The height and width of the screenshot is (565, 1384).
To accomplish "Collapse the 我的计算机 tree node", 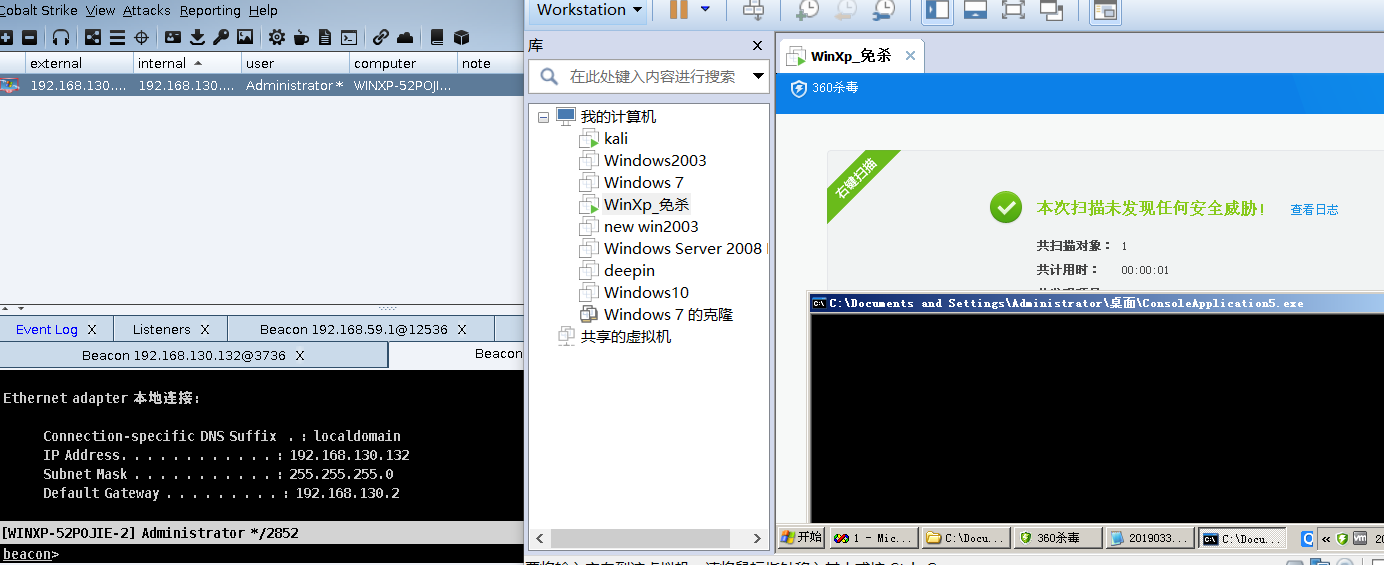I will click(543, 117).
